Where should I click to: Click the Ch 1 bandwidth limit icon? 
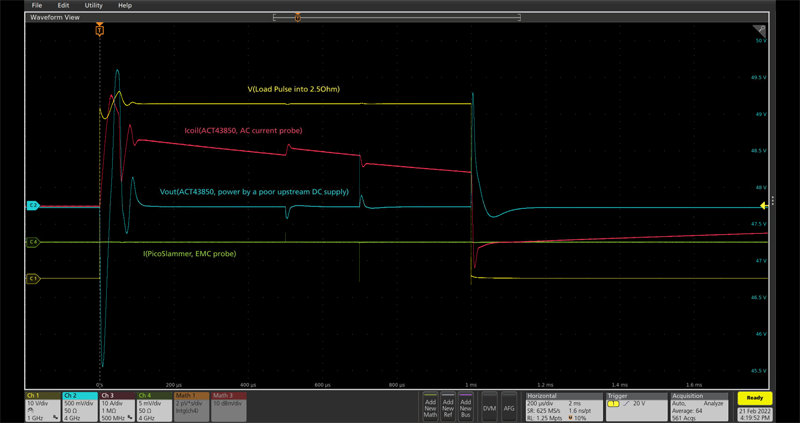pyautogui.click(x=55, y=417)
